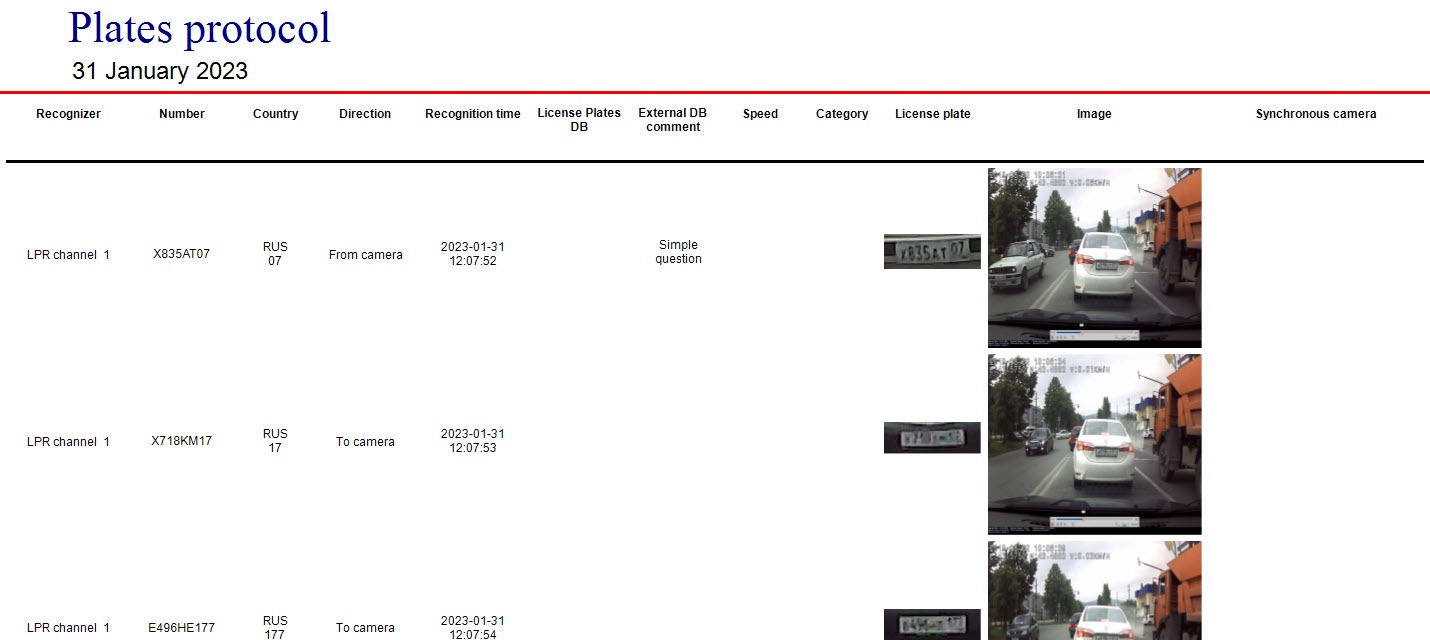Click the Recognizer column header
This screenshot has width=1430, height=640.
(x=68, y=114)
